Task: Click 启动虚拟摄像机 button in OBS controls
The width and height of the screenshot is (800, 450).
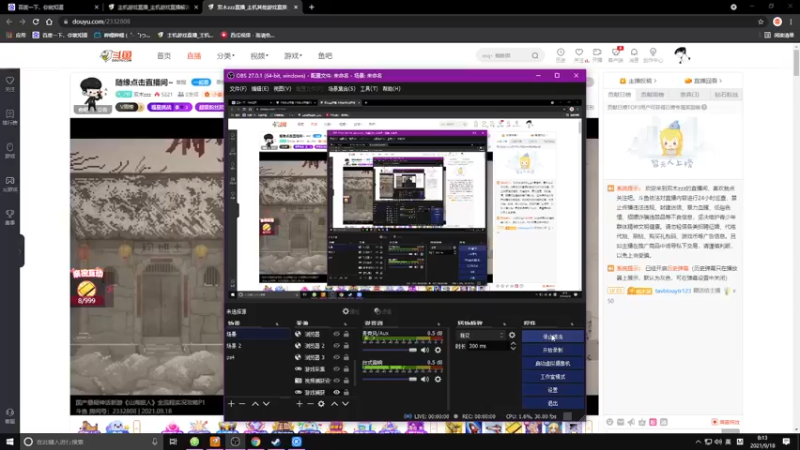Action: 553,363
